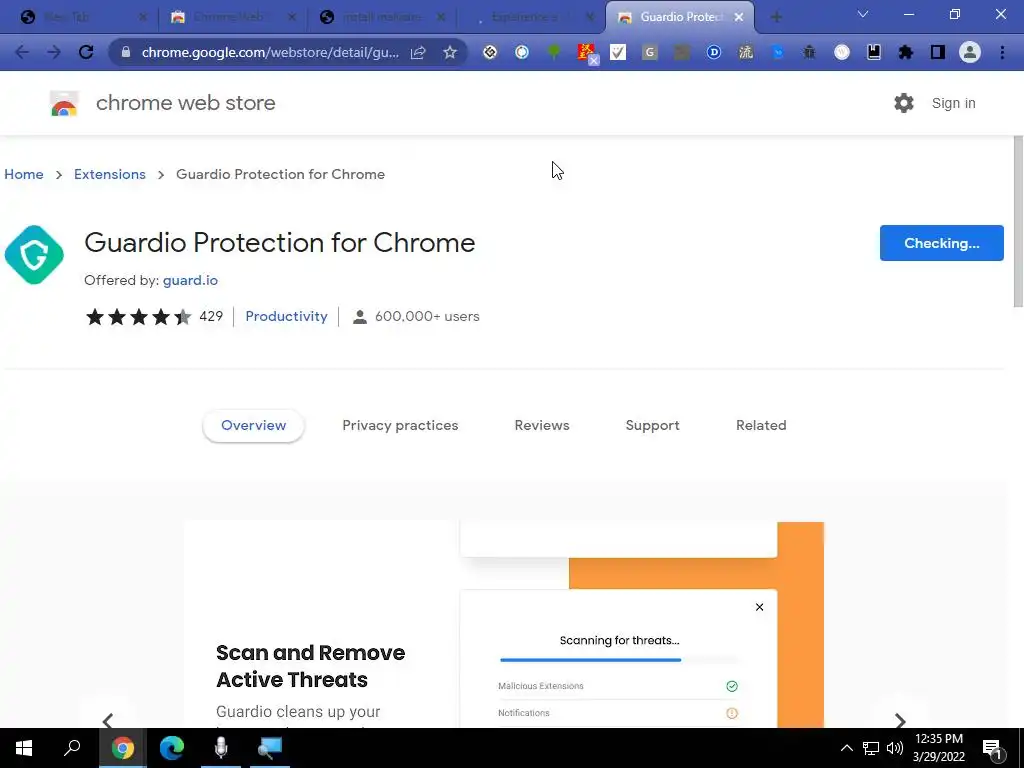
Task: Go back to previous page
Action: point(22,52)
